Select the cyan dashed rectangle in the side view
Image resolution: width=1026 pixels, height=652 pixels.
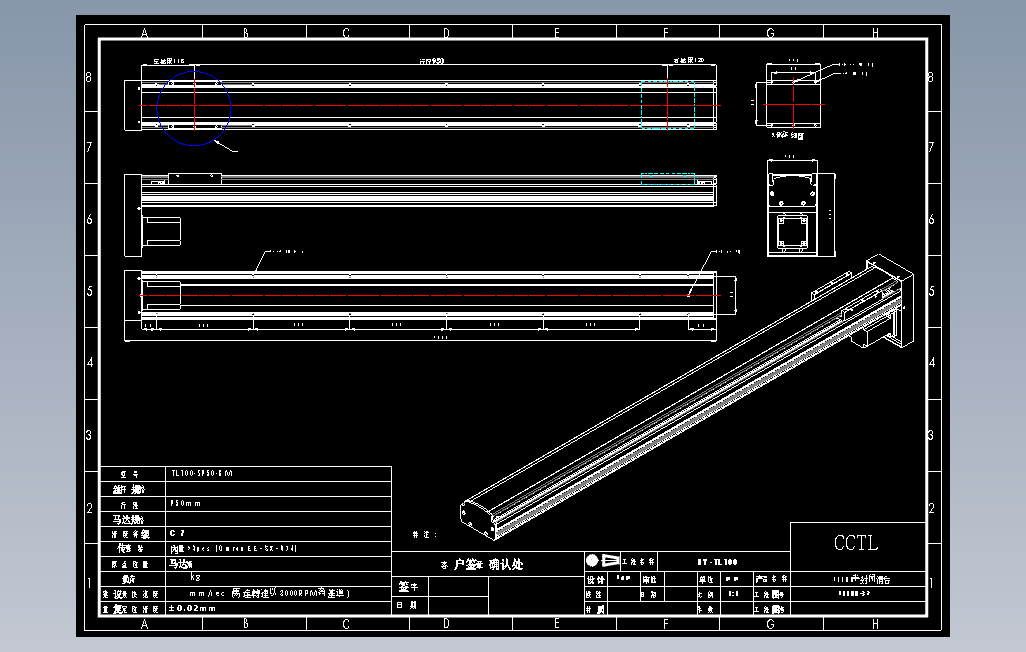pyautogui.click(x=667, y=179)
